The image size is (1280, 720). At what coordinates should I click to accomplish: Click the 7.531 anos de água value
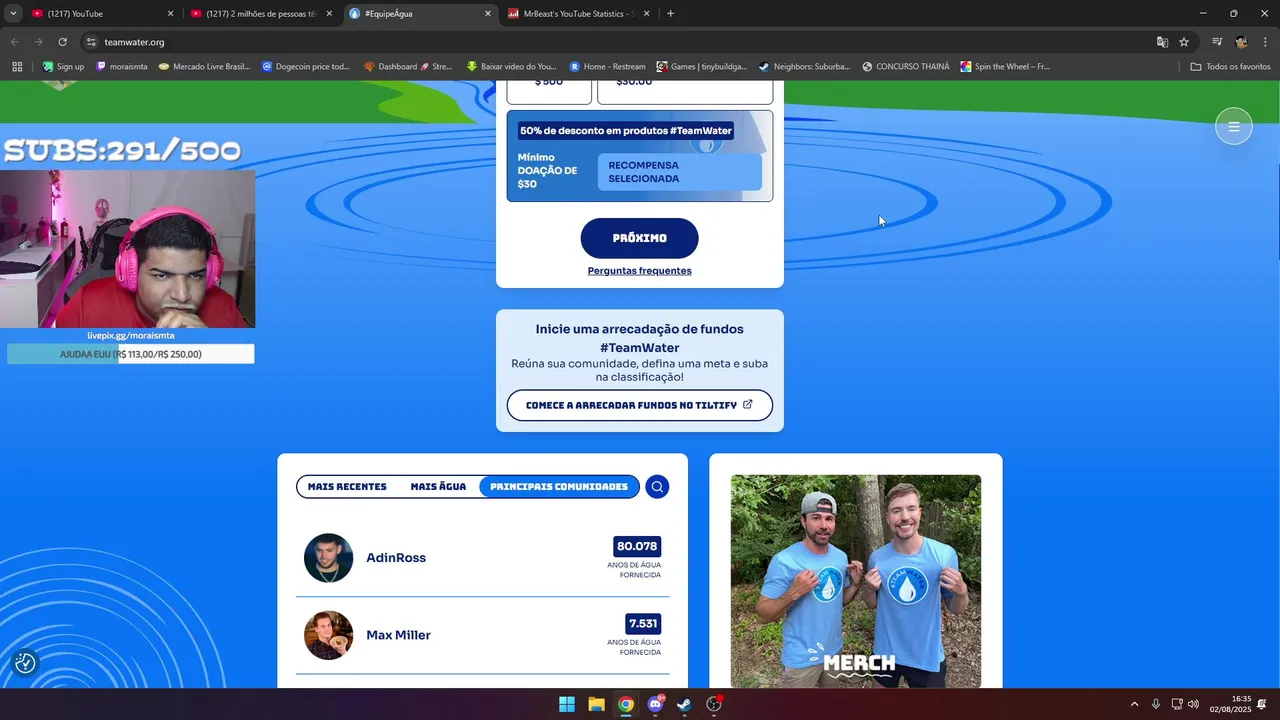pos(643,624)
